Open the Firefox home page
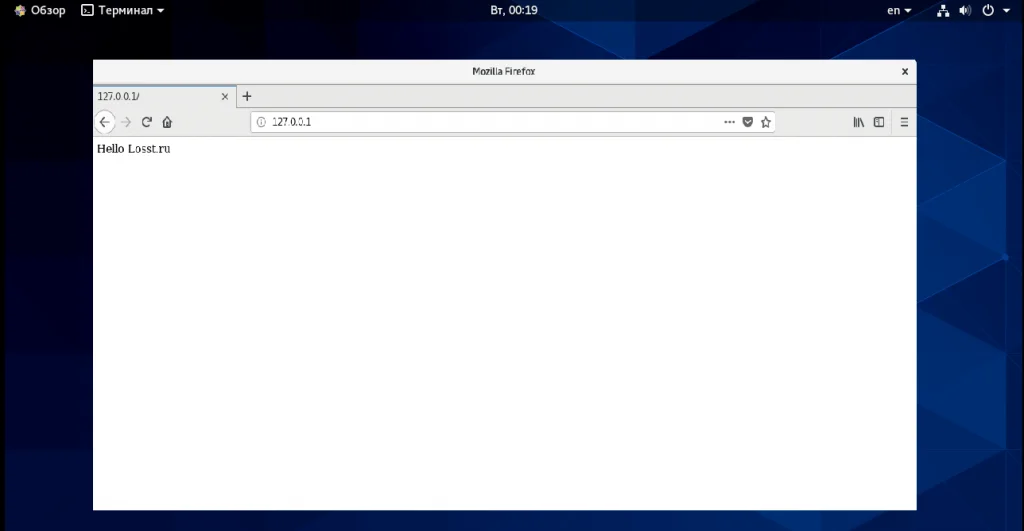 tap(167, 122)
